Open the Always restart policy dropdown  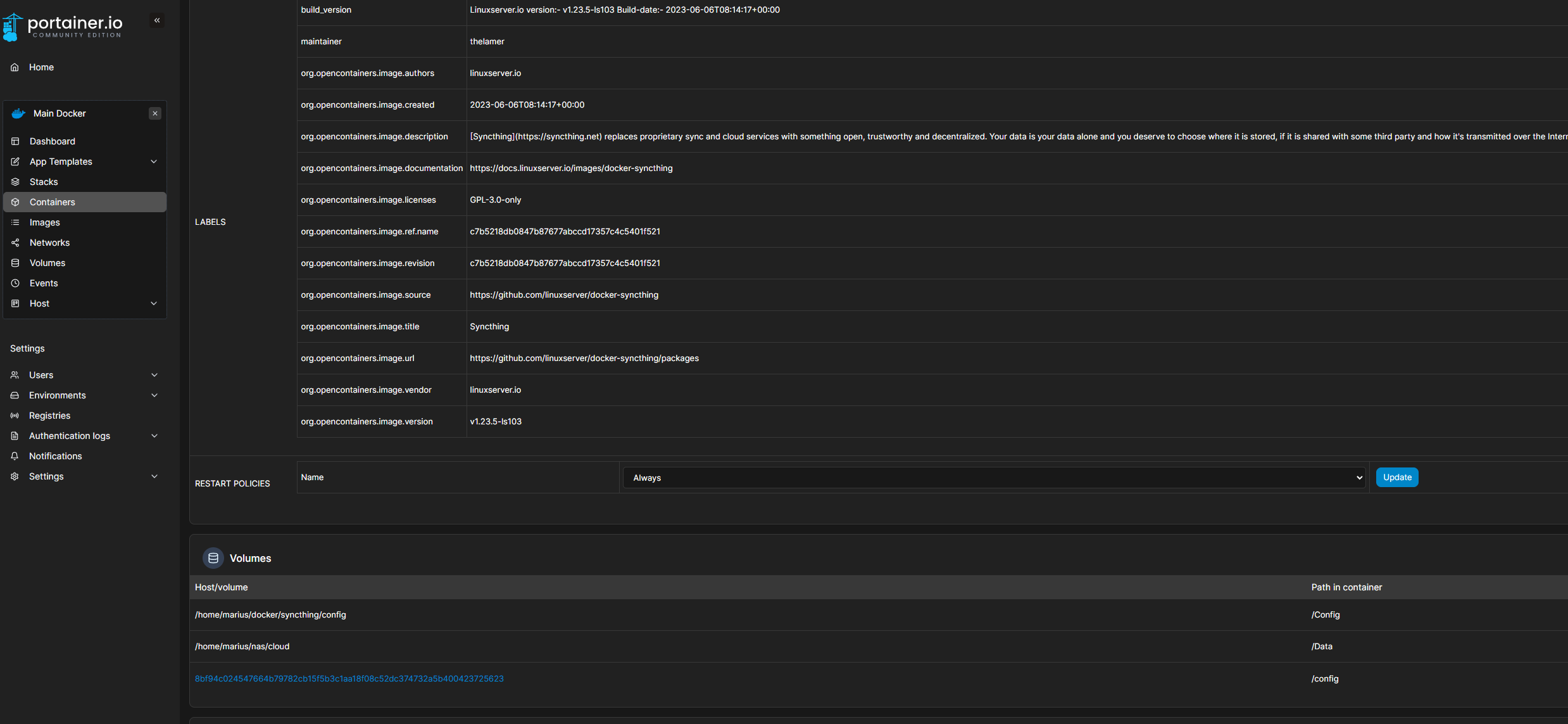point(993,478)
